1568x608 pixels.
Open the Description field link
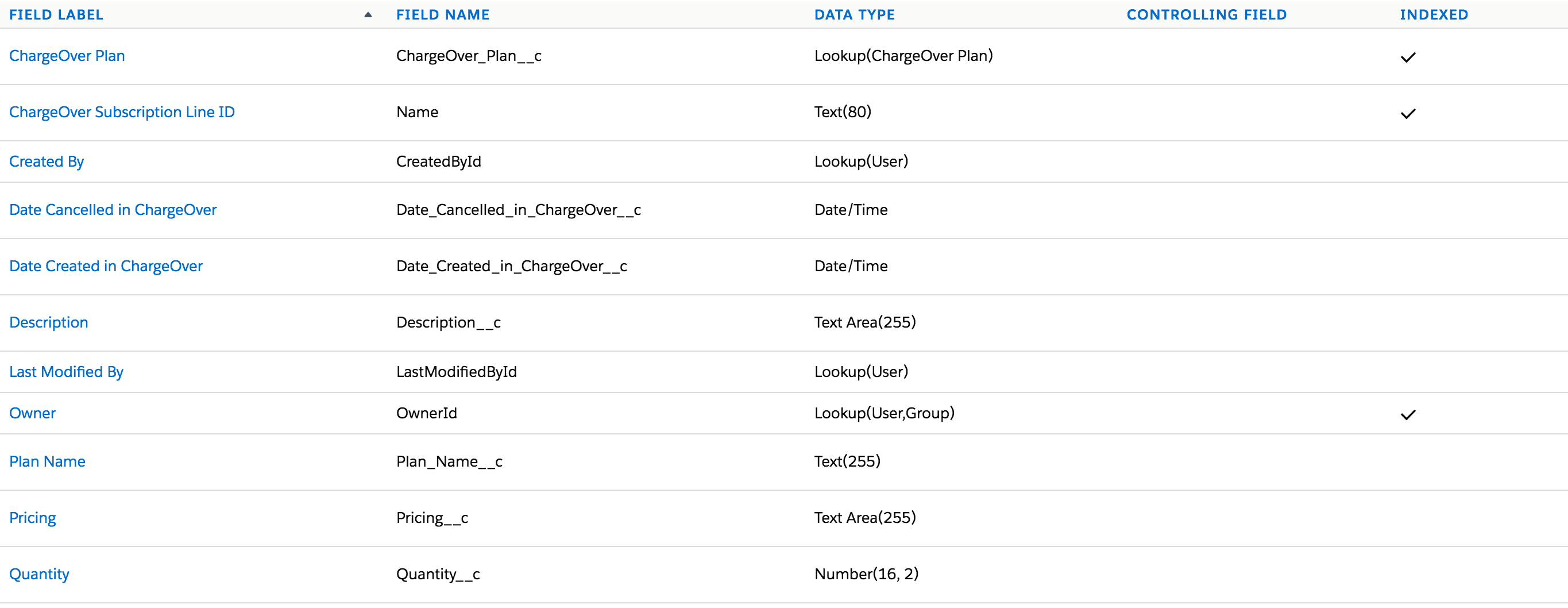click(49, 322)
